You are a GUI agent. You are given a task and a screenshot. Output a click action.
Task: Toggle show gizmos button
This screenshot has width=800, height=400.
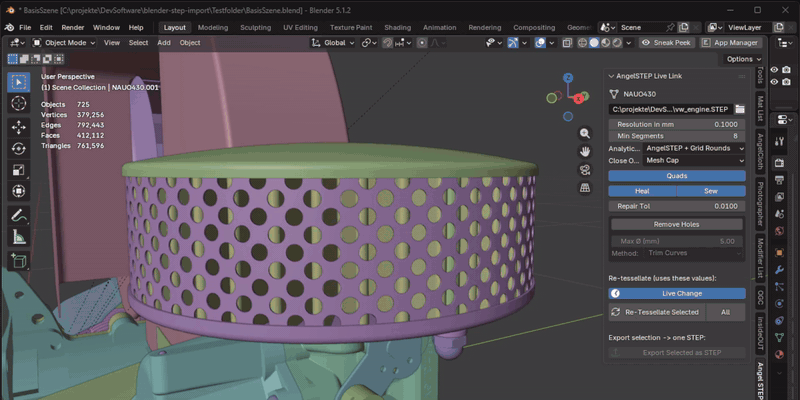pos(513,43)
